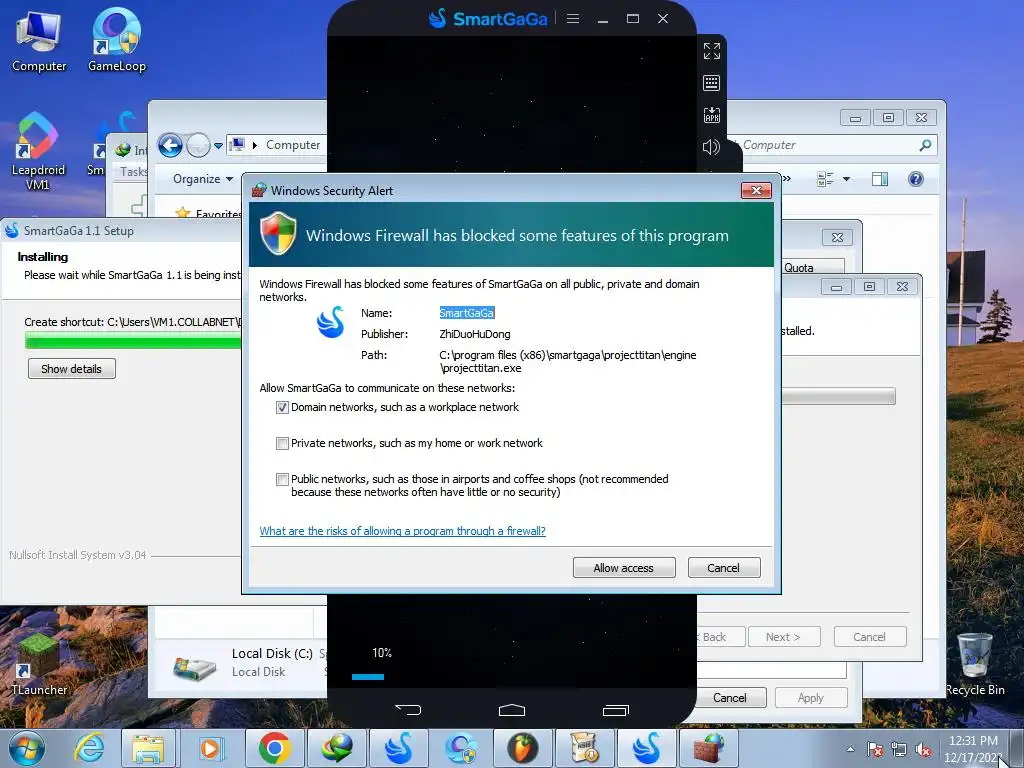1024x768 pixels.
Task: Open TLauncher desktop shortcut
Action: pos(39,665)
